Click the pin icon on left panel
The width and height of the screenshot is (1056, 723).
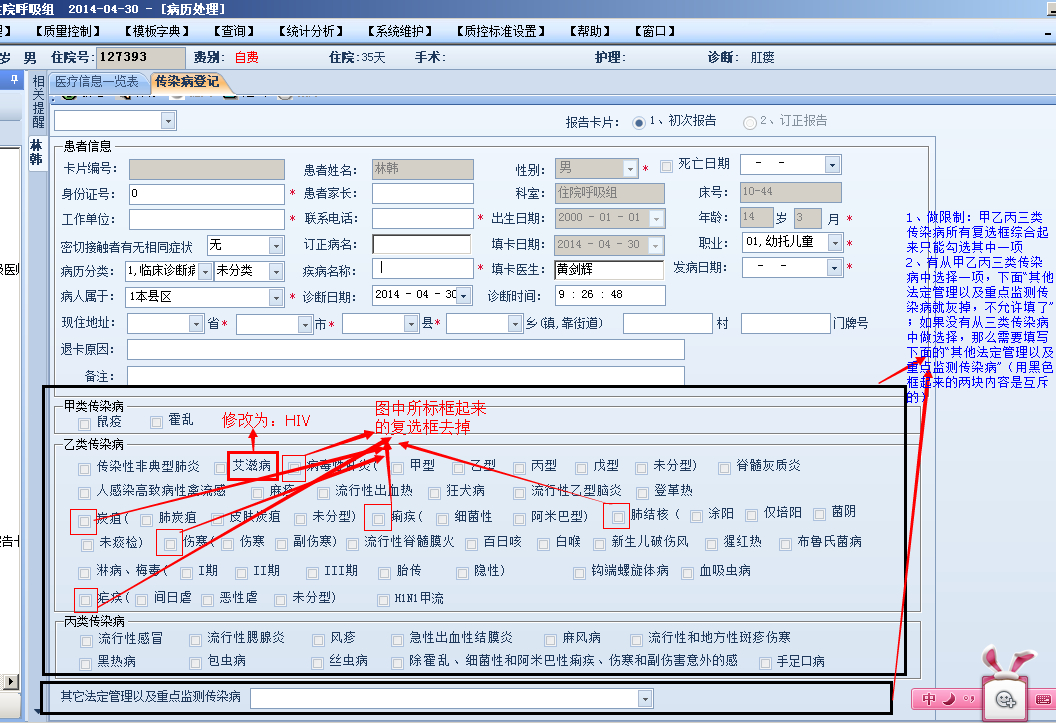point(13,79)
